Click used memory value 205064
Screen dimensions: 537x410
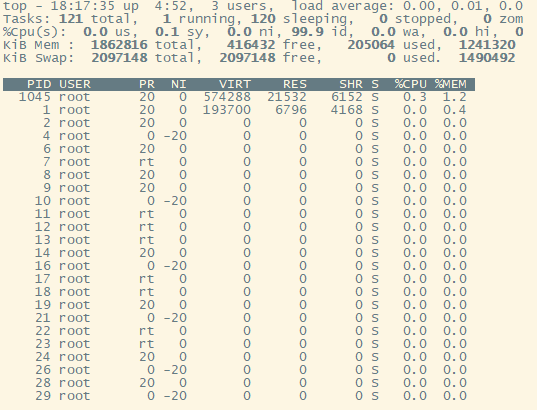pyautogui.click(x=371, y=45)
